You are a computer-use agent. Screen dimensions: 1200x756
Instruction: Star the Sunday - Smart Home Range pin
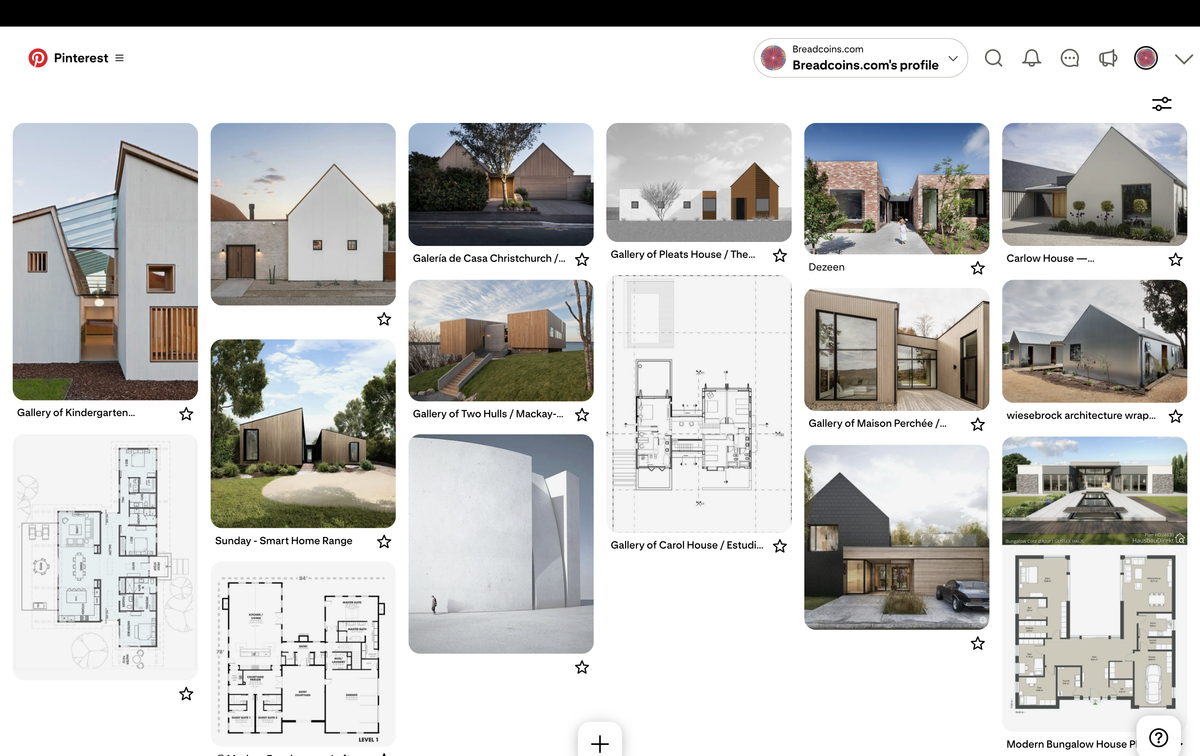[x=384, y=541]
